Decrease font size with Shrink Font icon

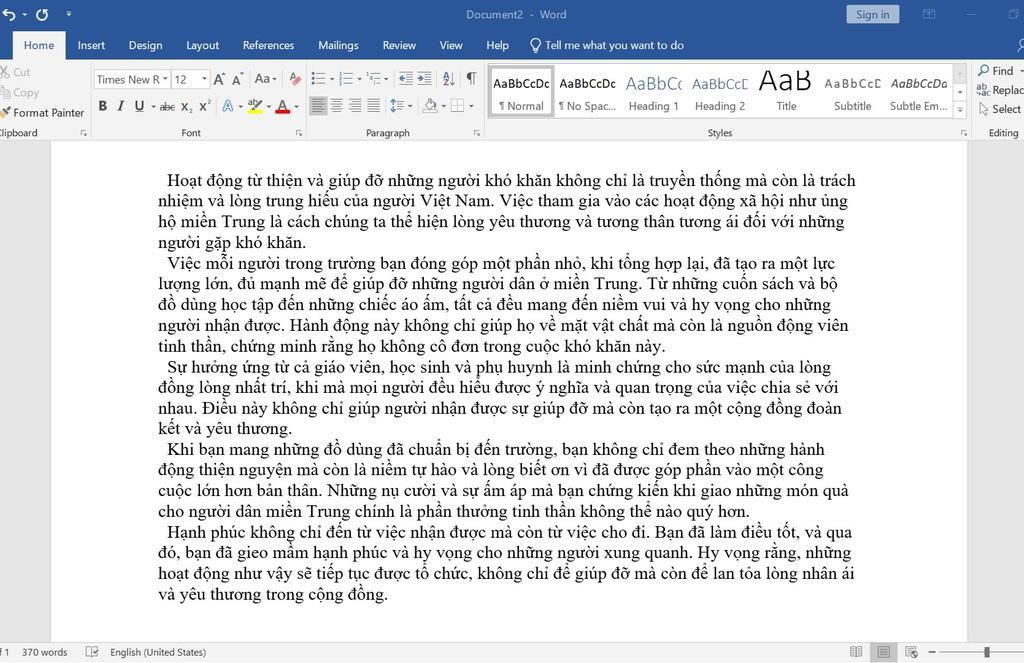238,79
